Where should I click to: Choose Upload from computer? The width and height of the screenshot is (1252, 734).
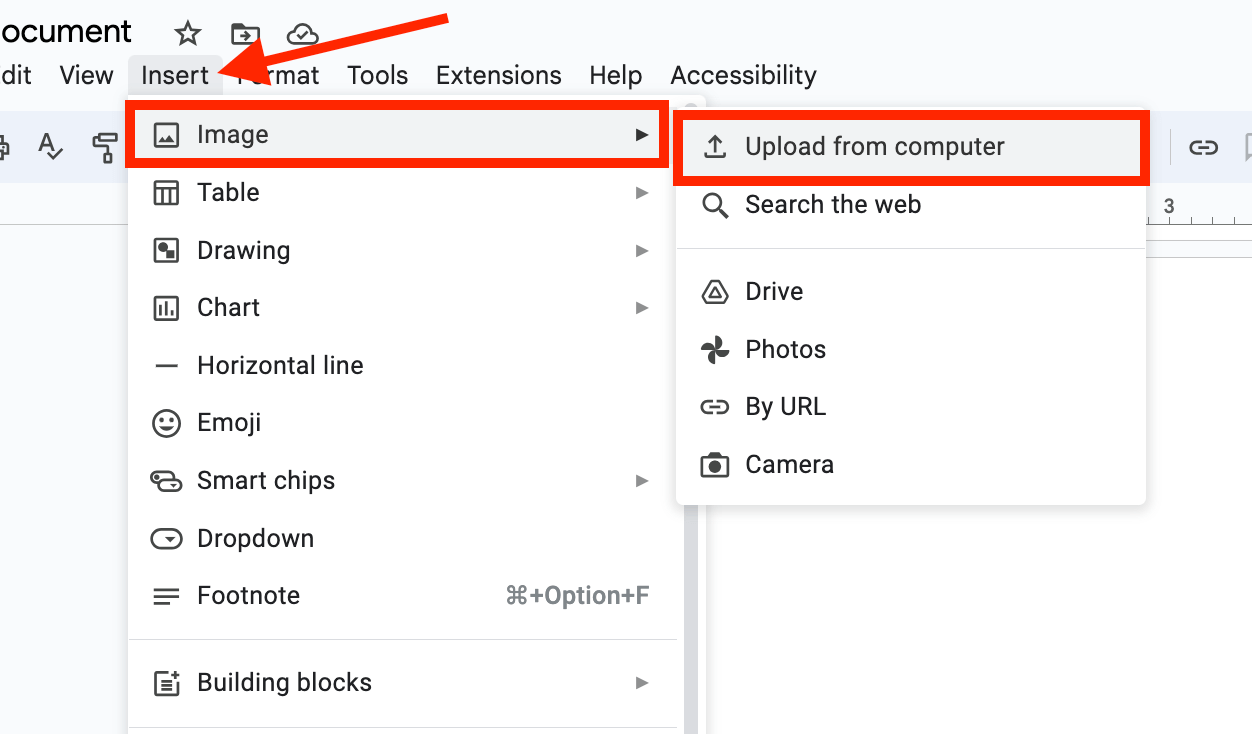tap(911, 147)
